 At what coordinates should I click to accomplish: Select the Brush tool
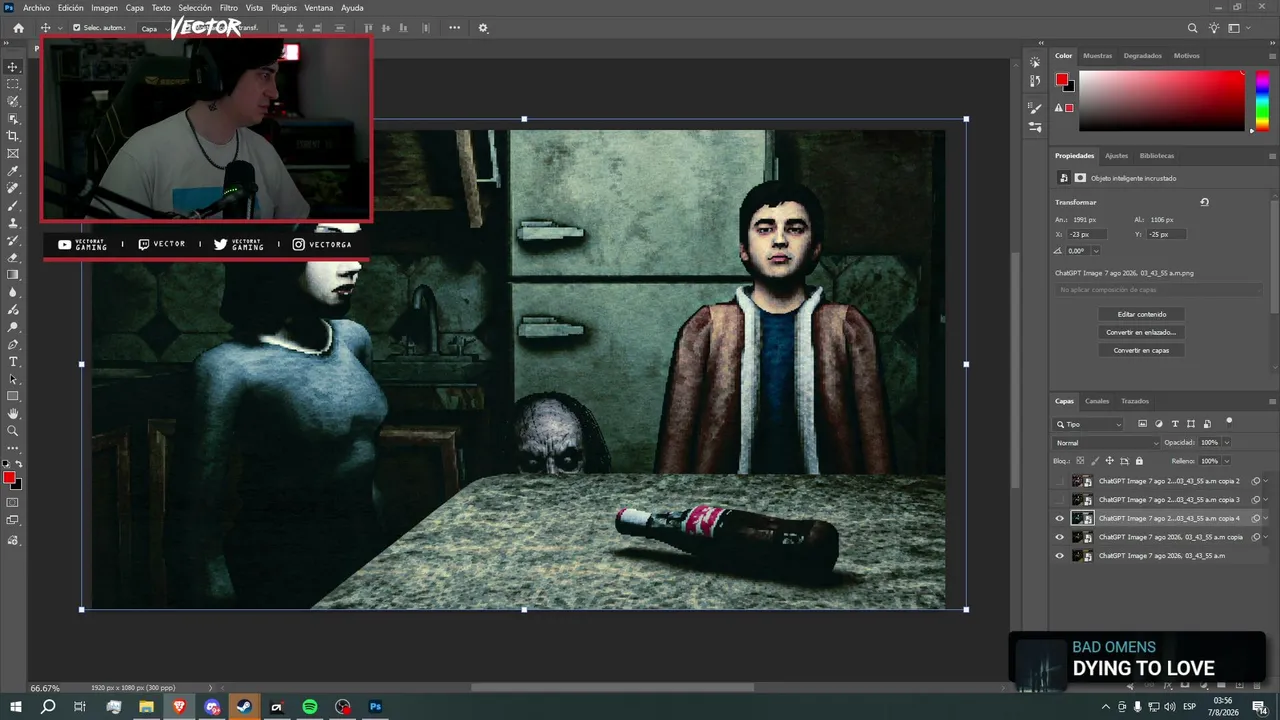coord(13,205)
